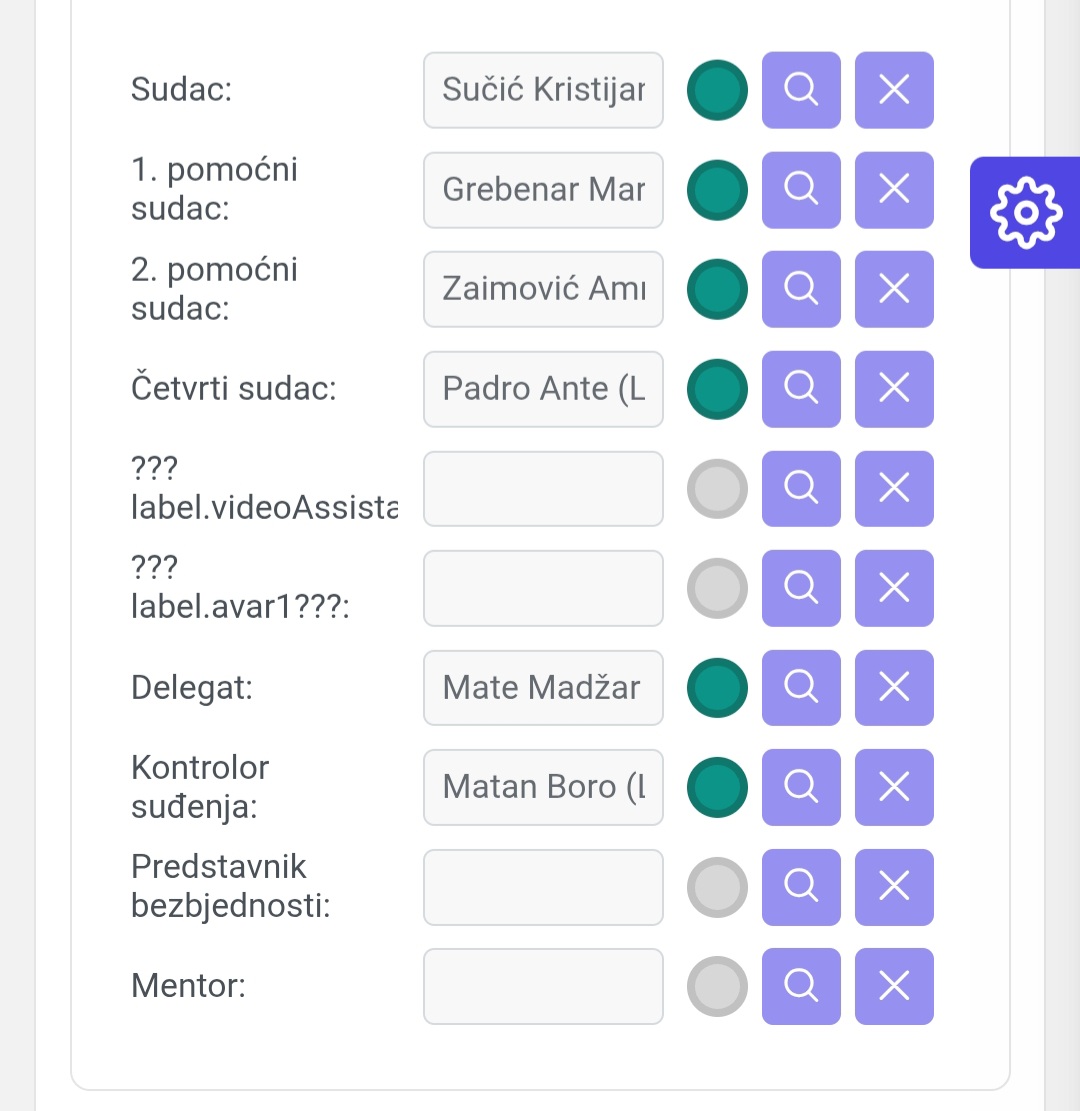The image size is (1080, 1111).
Task: Search for the label.videoAssistant role
Action: pos(801,488)
